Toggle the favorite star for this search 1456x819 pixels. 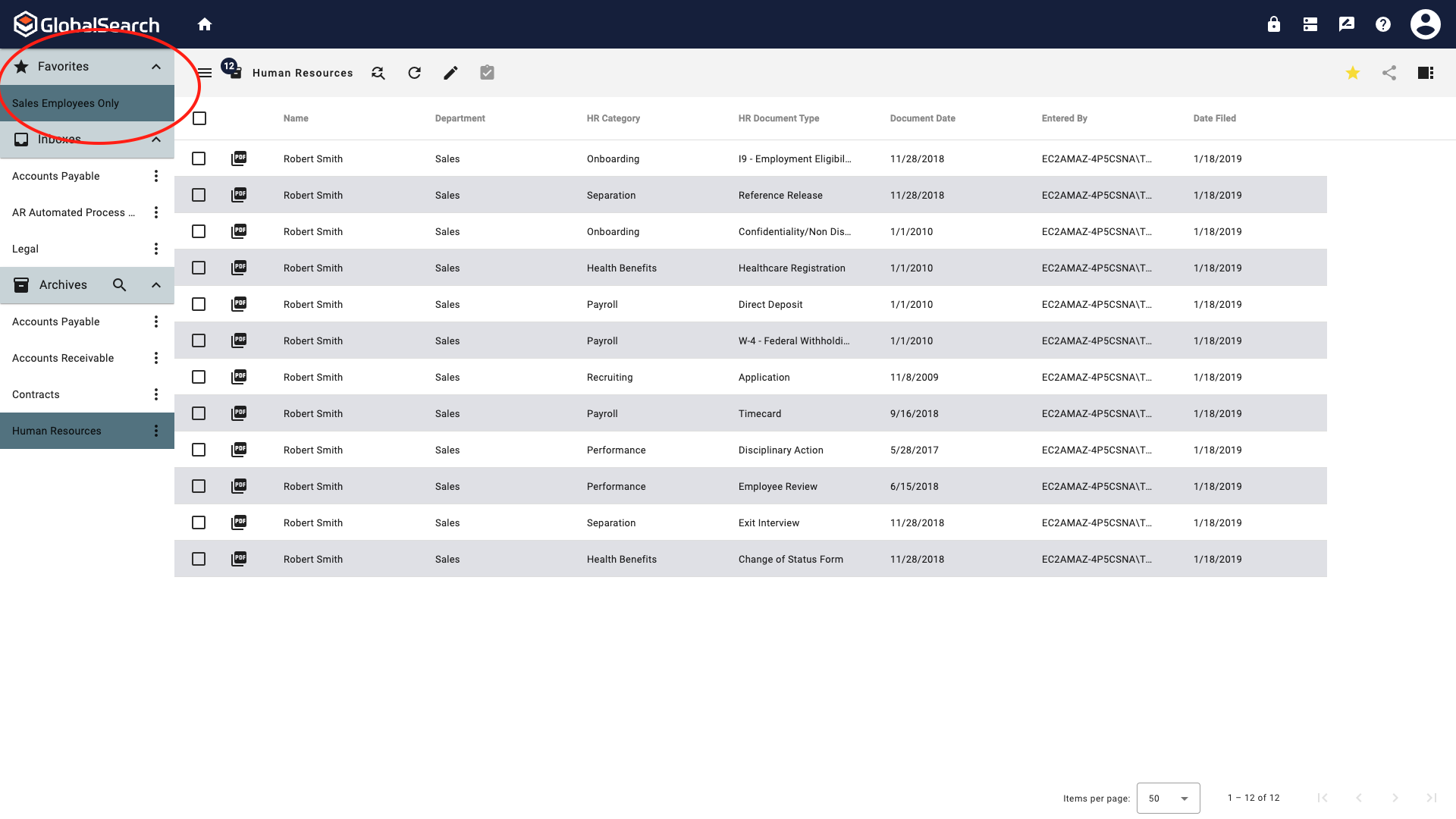1353,73
